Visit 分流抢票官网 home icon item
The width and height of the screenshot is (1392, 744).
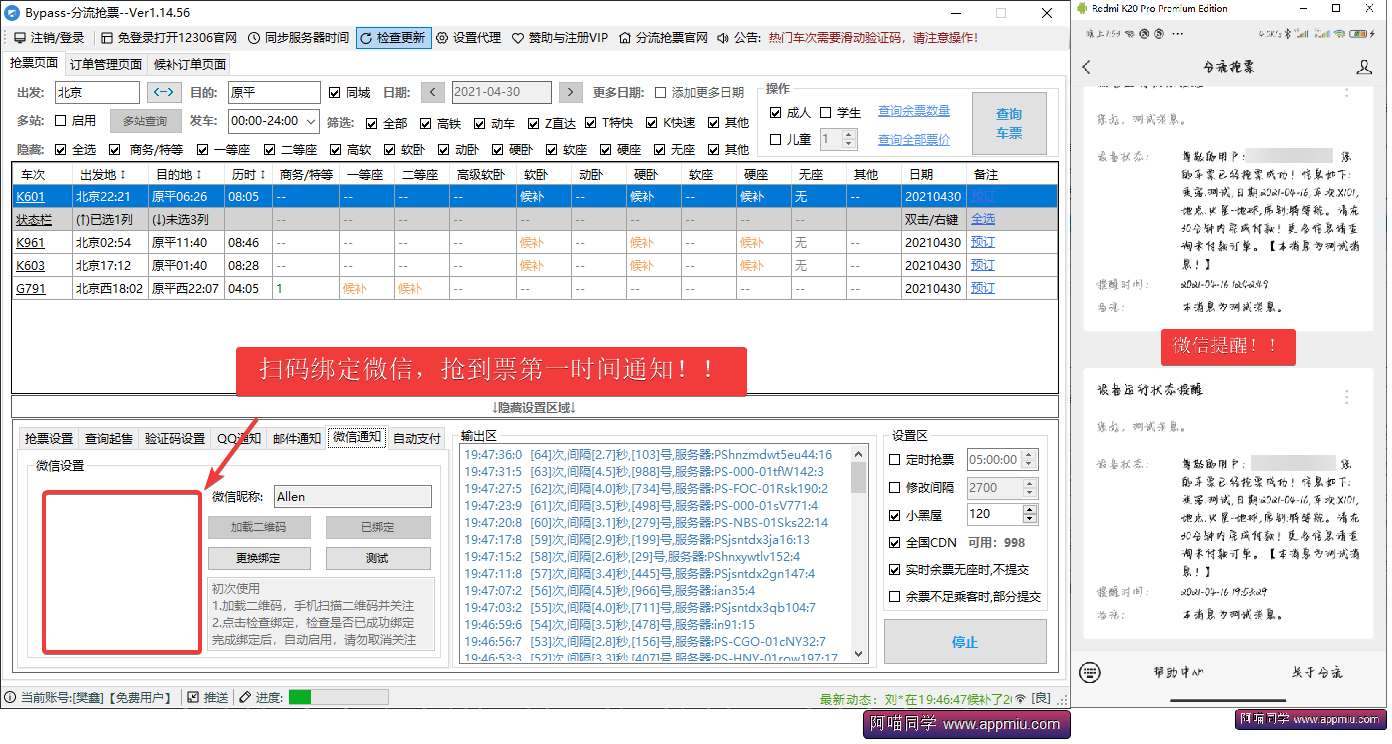point(662,38)
